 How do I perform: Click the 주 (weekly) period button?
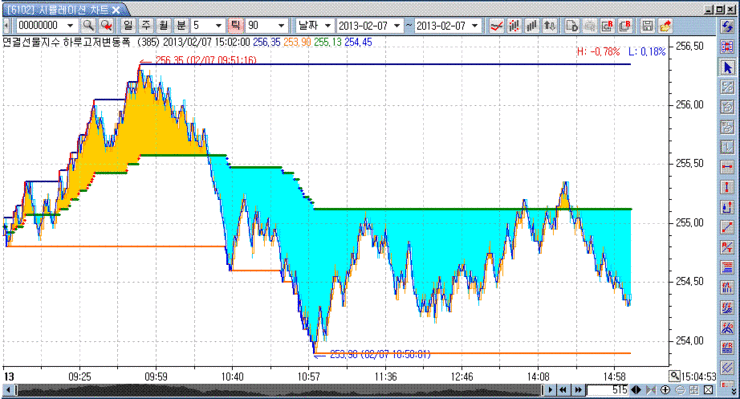coord(145,25)
